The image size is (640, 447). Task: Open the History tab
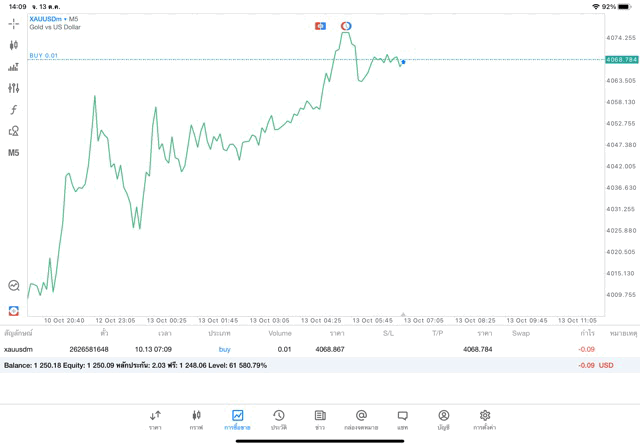278,420
